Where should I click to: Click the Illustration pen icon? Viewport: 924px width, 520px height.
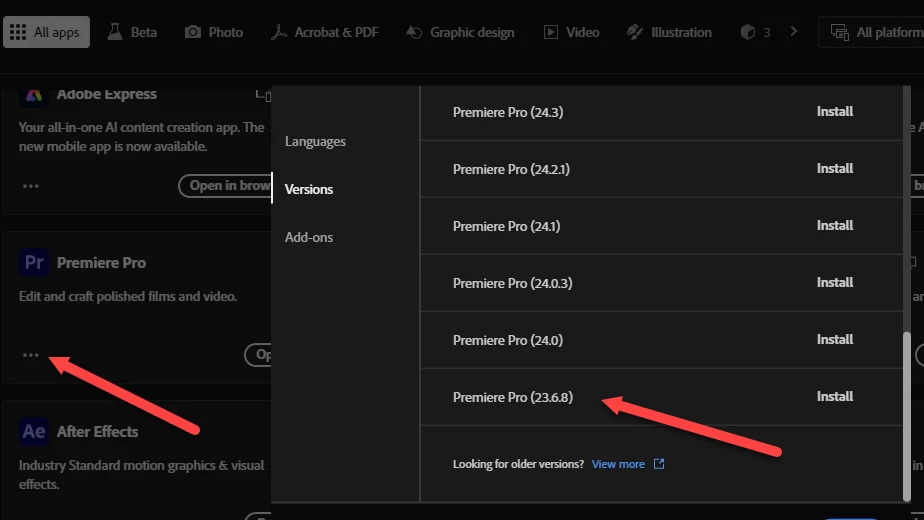(635, 32)
